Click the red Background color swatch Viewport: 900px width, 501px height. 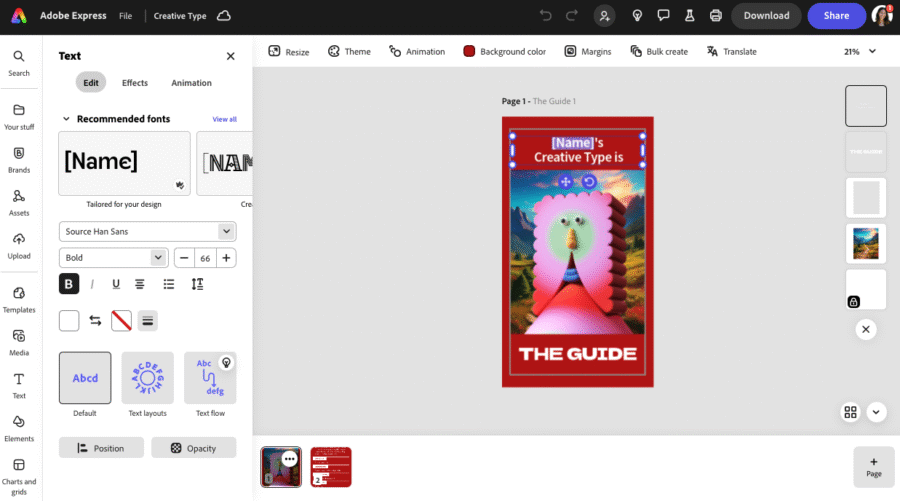coord(469,51)
